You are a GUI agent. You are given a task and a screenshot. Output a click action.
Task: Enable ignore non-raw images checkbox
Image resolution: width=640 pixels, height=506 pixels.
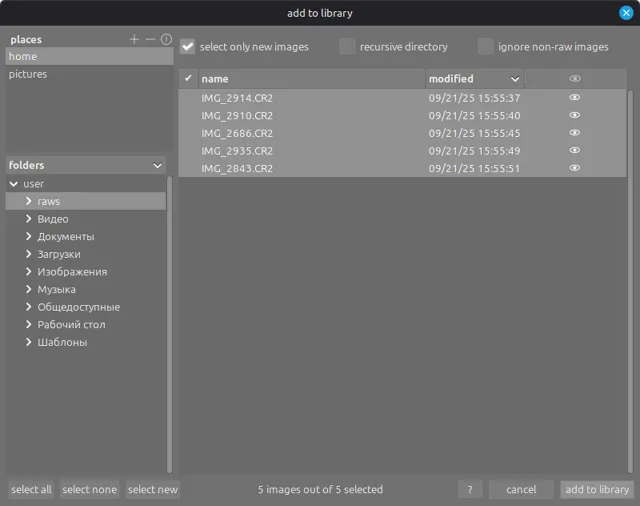[485, 46]
